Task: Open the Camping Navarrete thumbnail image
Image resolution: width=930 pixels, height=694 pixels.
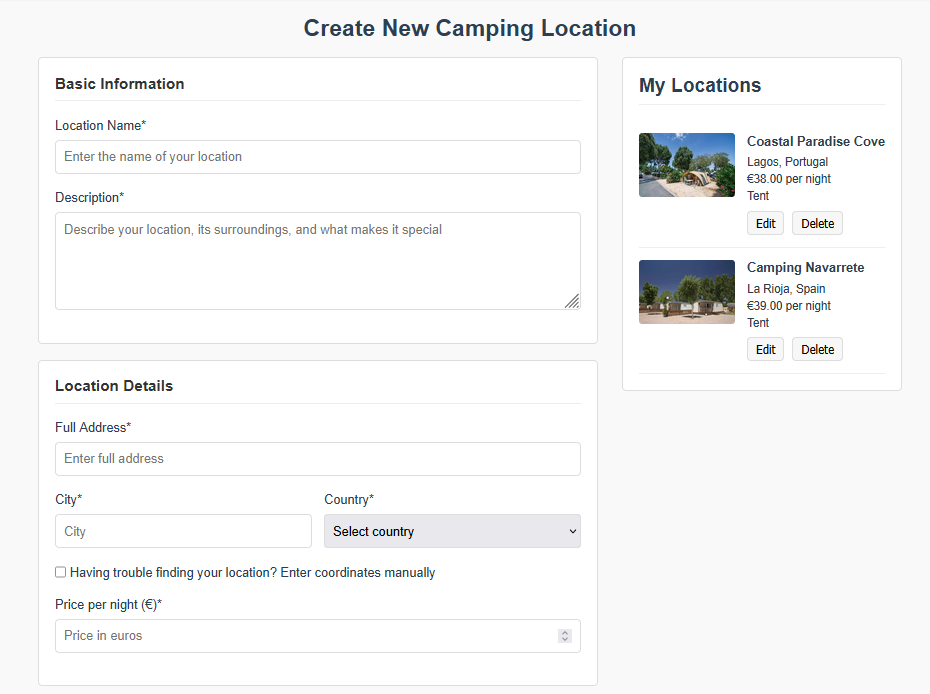Action: click(687, 292)
